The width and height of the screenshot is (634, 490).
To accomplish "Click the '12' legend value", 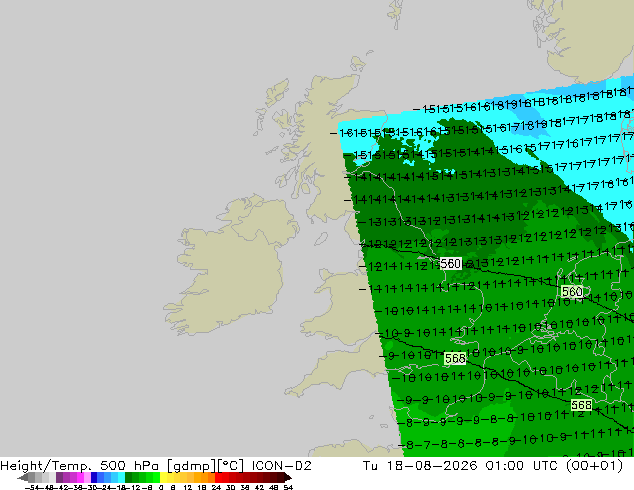I will pos(188,487).
